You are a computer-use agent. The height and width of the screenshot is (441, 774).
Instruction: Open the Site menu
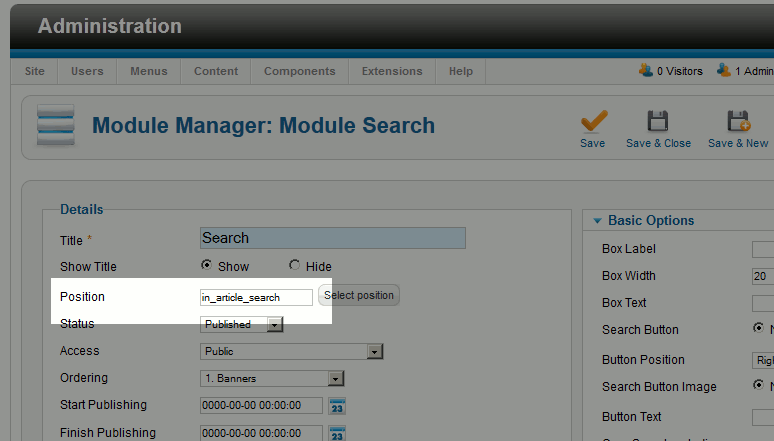click(x=35, y=71)
